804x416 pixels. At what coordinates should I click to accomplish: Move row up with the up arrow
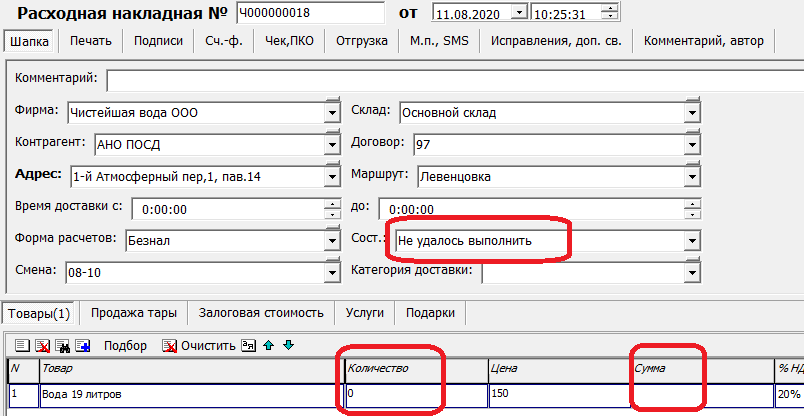(x=268, y=346)
